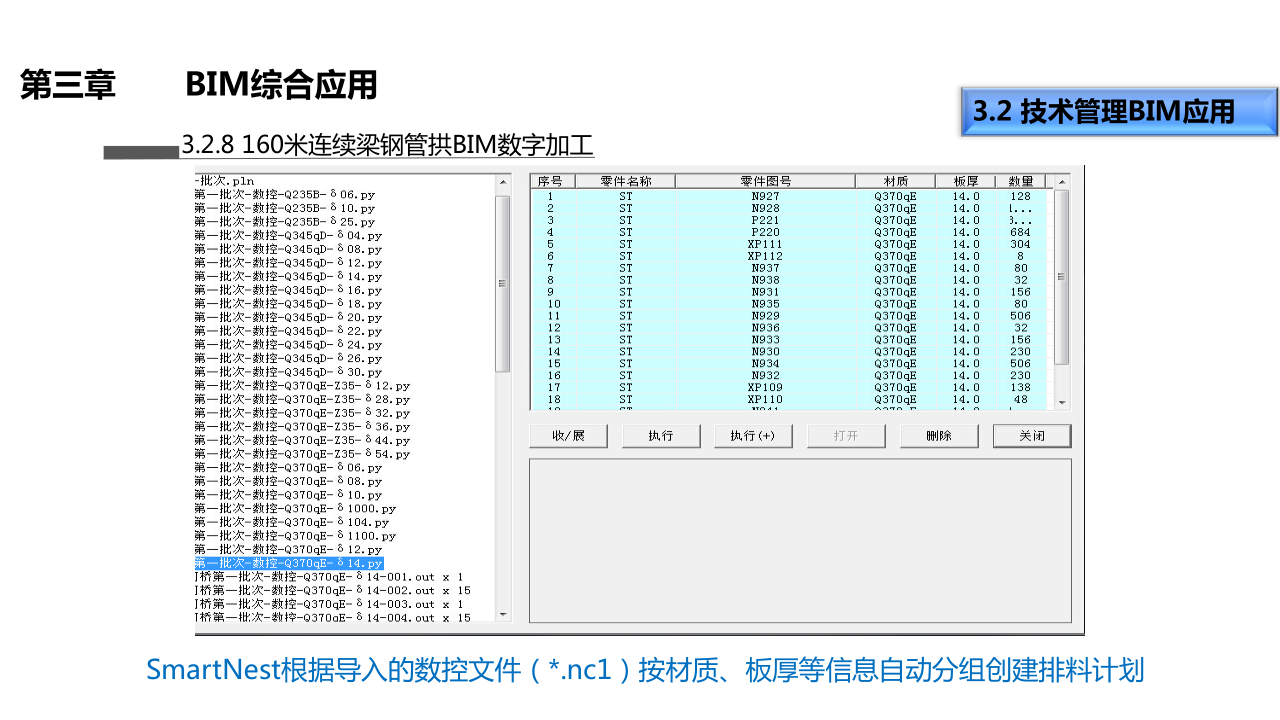Select 第一批次-数控-Q370qE-δ1000.py entry
Viewport: 1280px width, 720px height.
tap(295, 509)
